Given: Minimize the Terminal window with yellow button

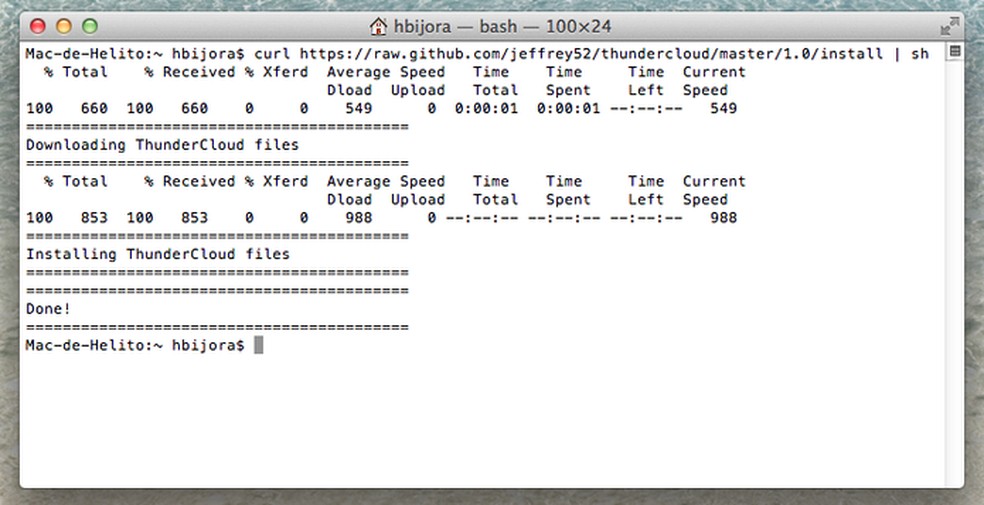Looking at the screenshot, I should point(64,26).
